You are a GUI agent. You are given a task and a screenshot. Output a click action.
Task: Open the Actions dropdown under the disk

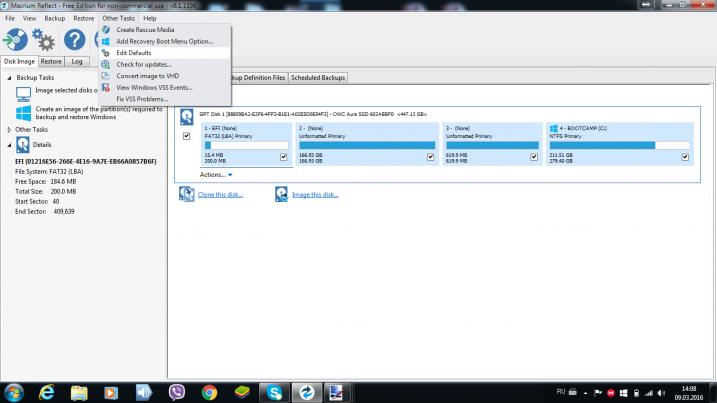pyautogui.click(x=216, y=175)
